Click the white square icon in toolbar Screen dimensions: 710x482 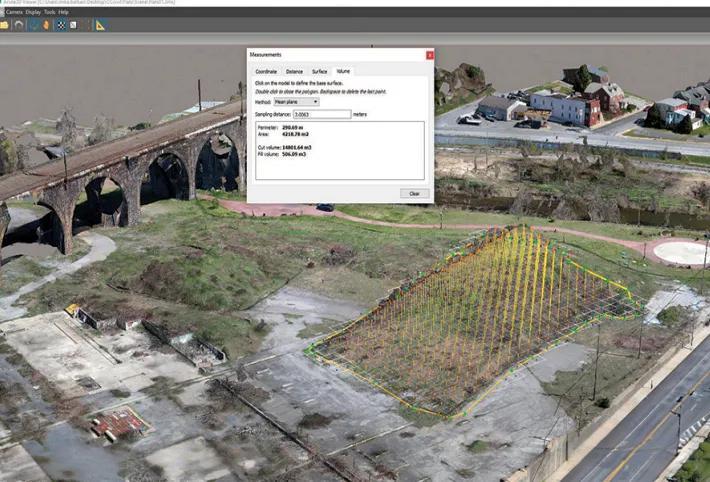pos(75,24)
